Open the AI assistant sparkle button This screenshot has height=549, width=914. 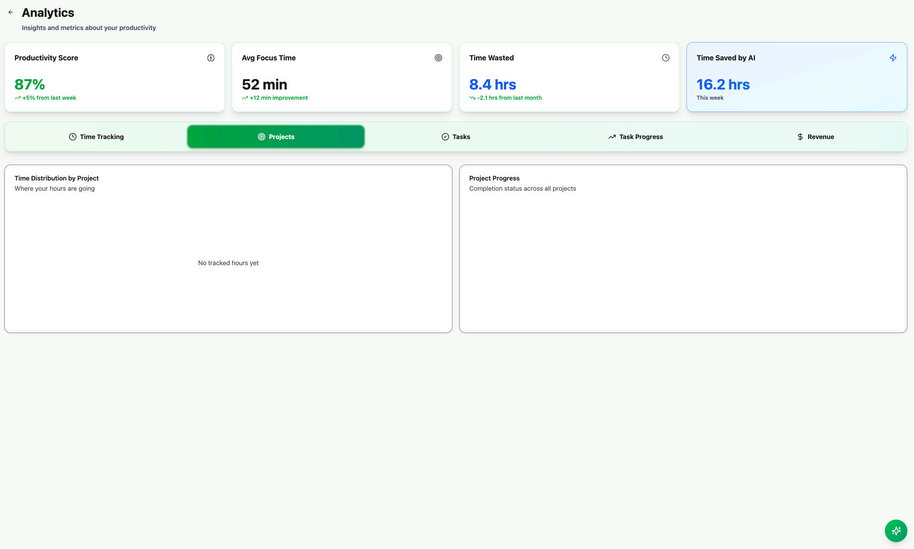pos(896,530)
